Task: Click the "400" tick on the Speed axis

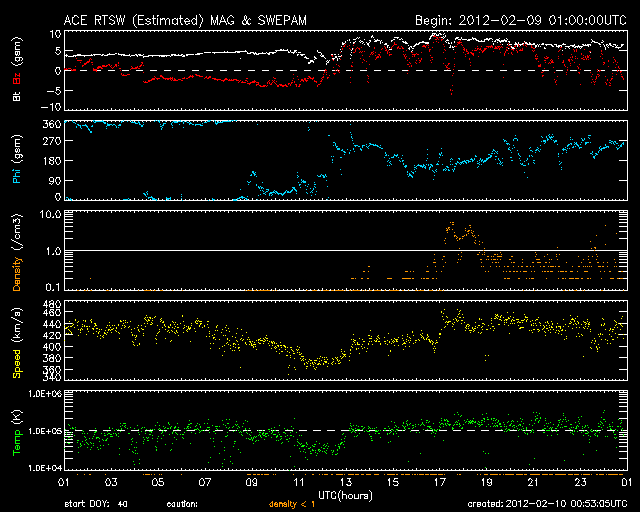Action: pos(52,347)
